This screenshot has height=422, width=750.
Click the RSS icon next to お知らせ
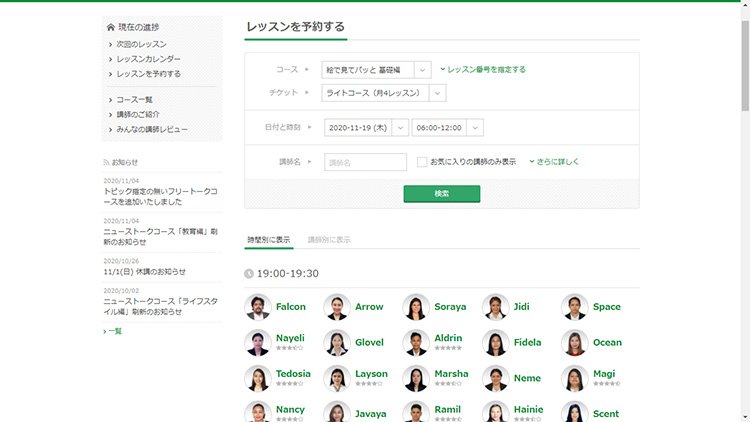point(106,162)
